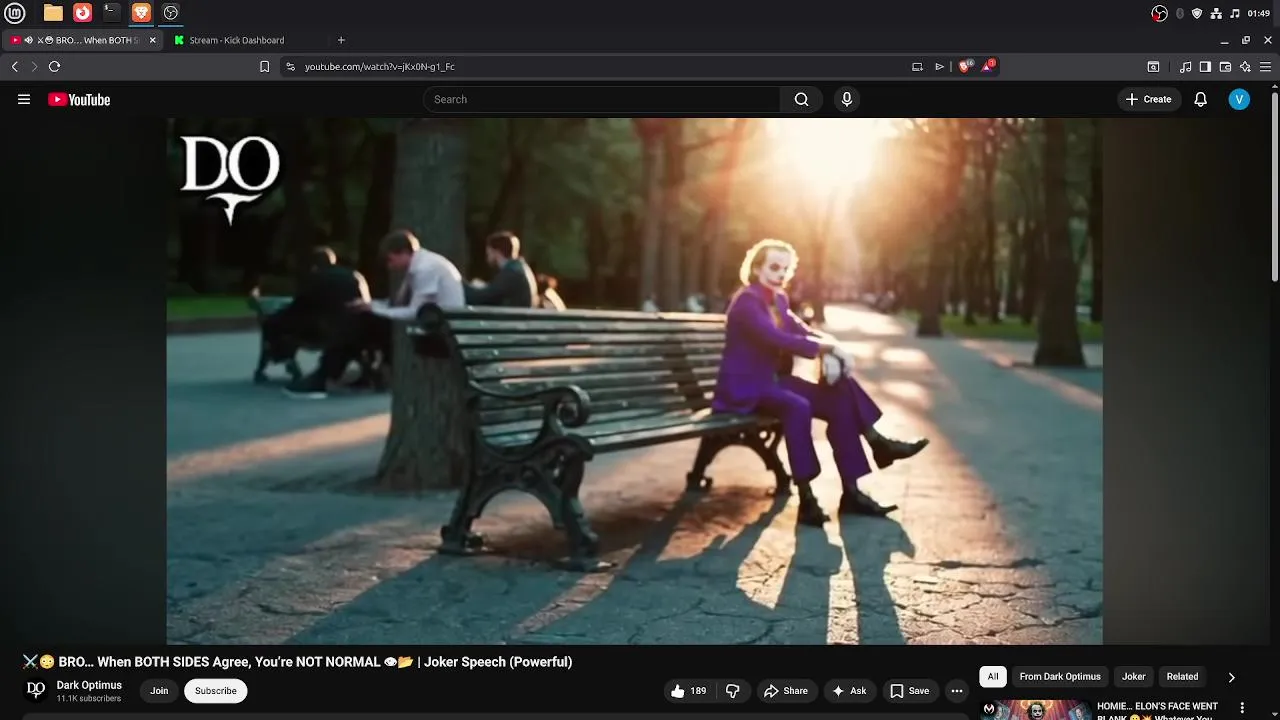Bookmark this page in Brave
This screenshot has width=1280, height=720.
[x=264, y=66]
